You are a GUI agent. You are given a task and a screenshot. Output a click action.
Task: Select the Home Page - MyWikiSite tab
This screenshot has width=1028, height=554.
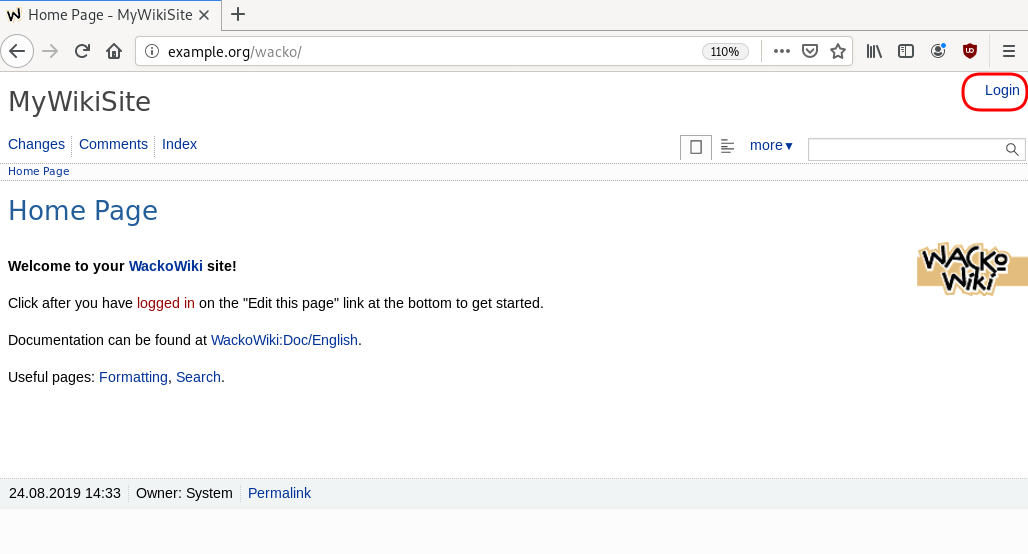coord(110,14)
